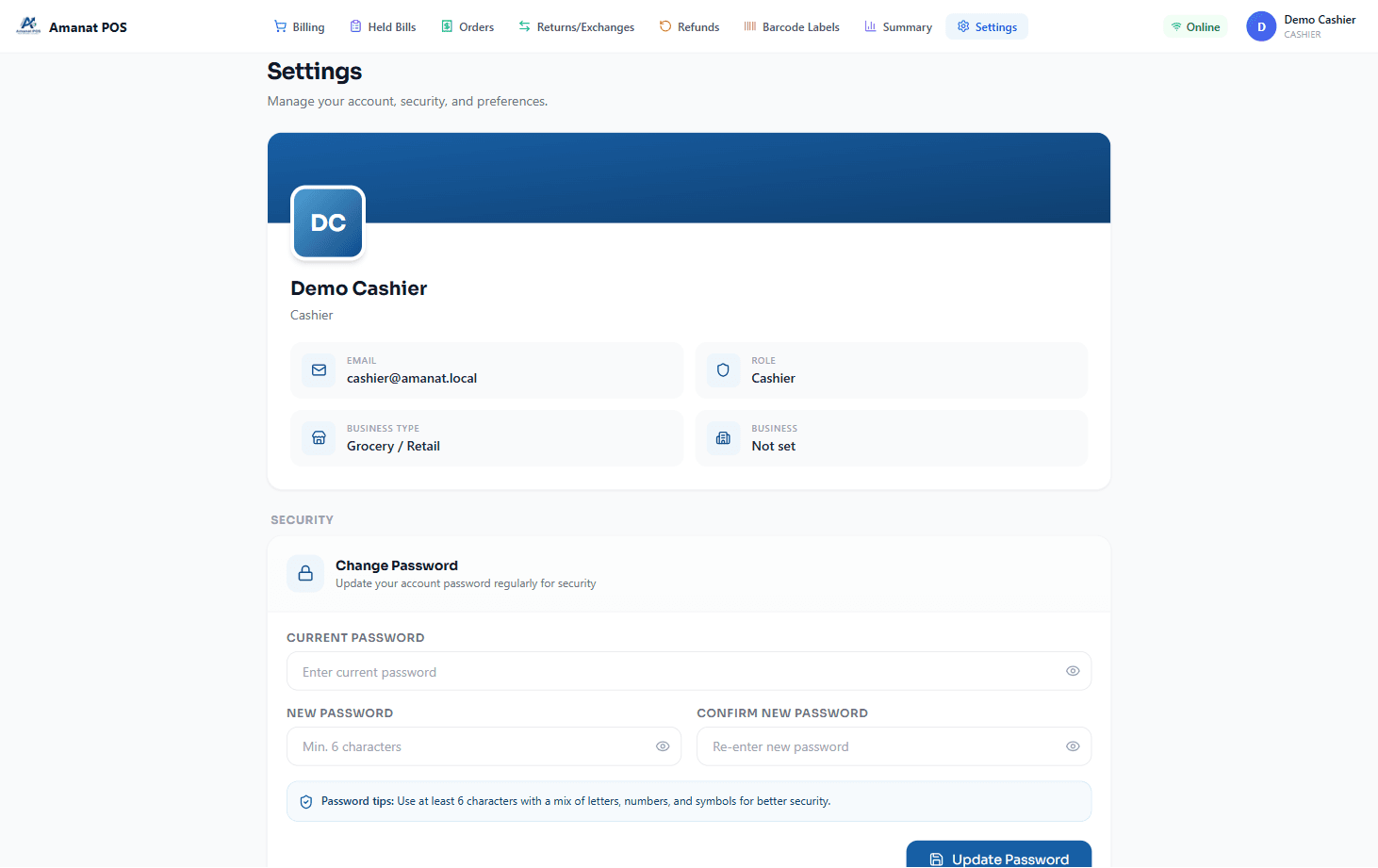Focus the new password field
This screenshot has height=868, width=1378.
click(x=484, y=746)
